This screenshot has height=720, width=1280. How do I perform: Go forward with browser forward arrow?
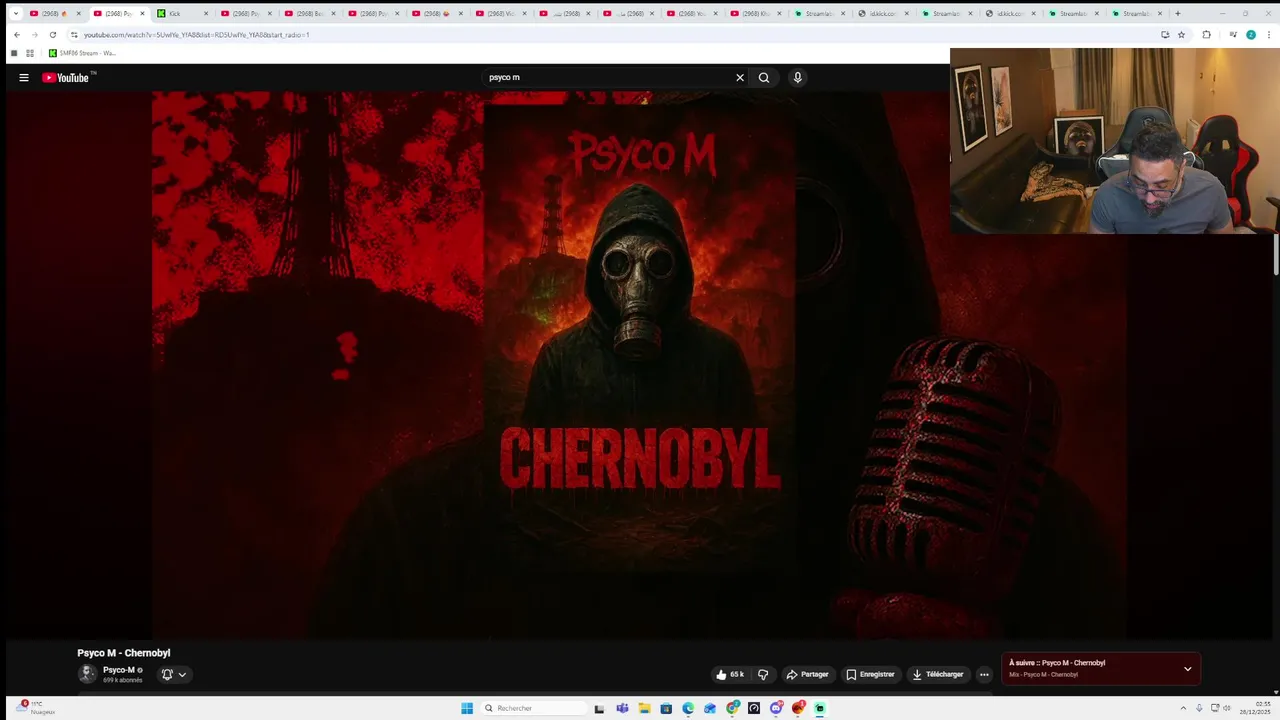34,35
